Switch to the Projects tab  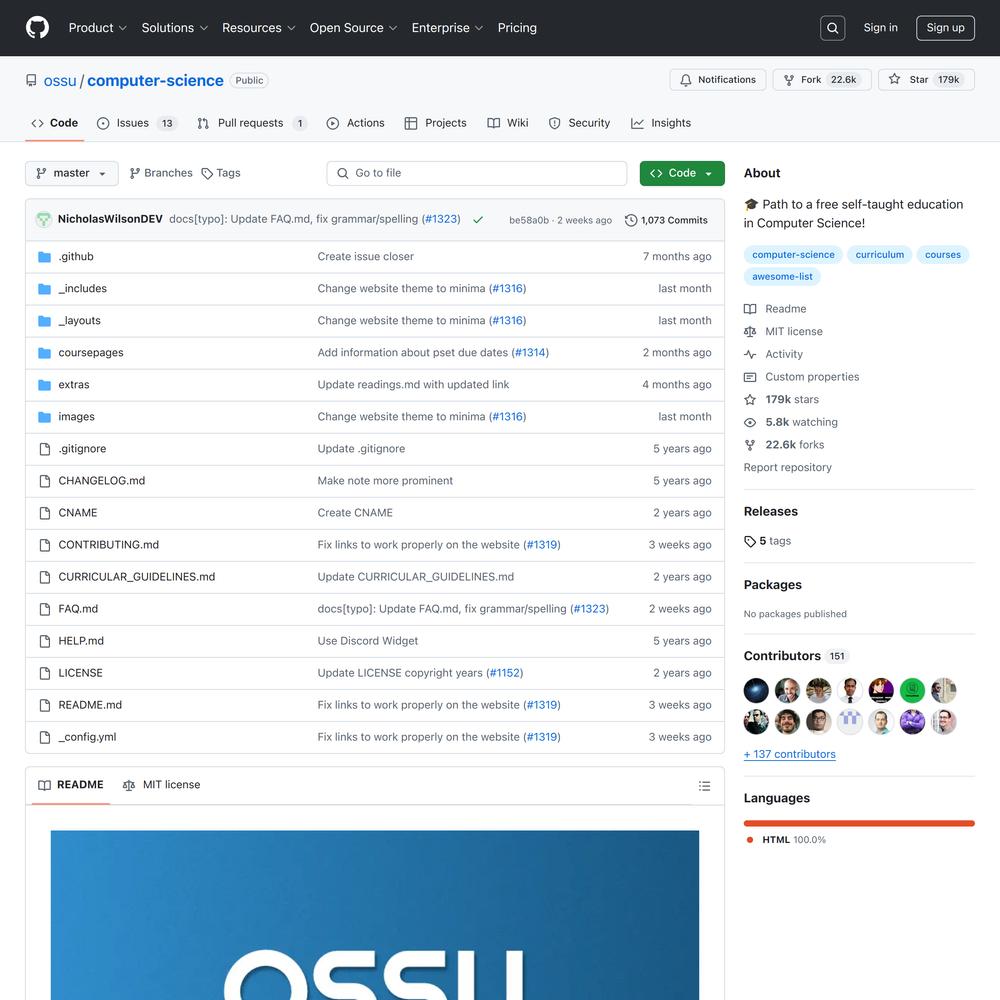(436, 123)
